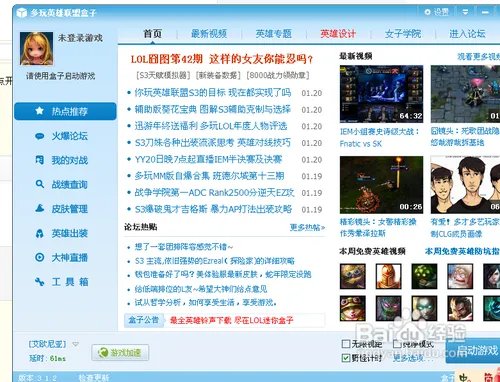500x382 pixels.
Task: Open the 囧镜头 死歌团战 video thumbnail
Action: click(465, 94)
